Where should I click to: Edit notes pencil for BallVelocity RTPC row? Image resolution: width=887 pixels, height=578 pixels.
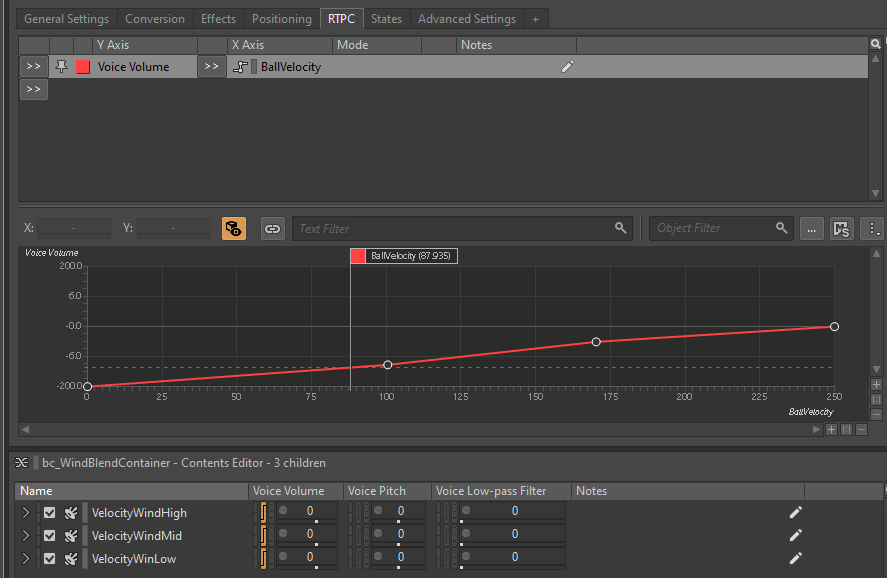coord(568,67)
